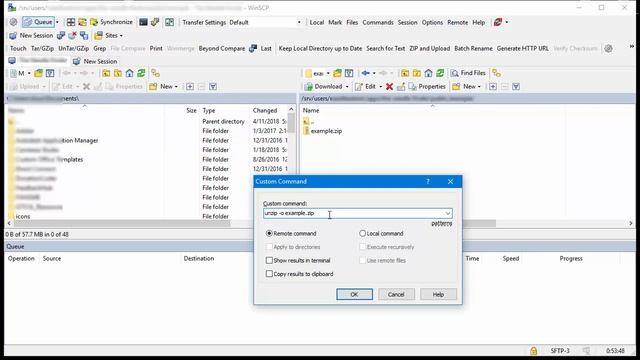Screen dimensions: 640x360
Task: Open the Commands menu
Action: coord(378,22)
